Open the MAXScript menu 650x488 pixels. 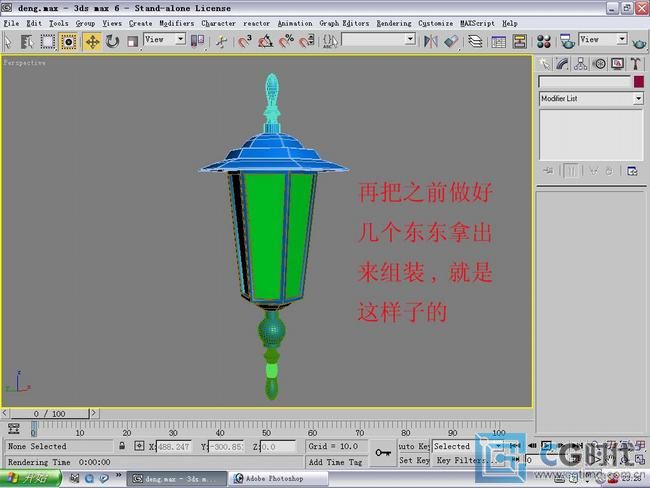[x=477, y=23]
